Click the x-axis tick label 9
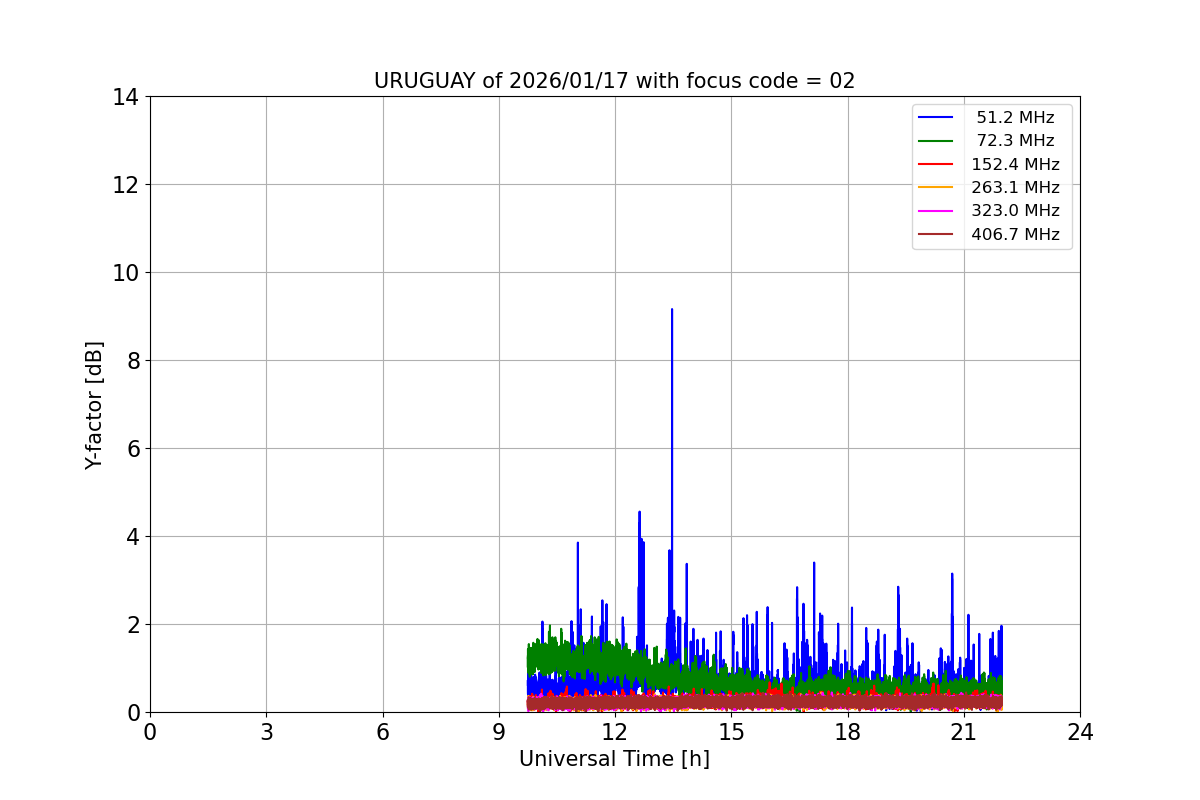 coord(499,732)
